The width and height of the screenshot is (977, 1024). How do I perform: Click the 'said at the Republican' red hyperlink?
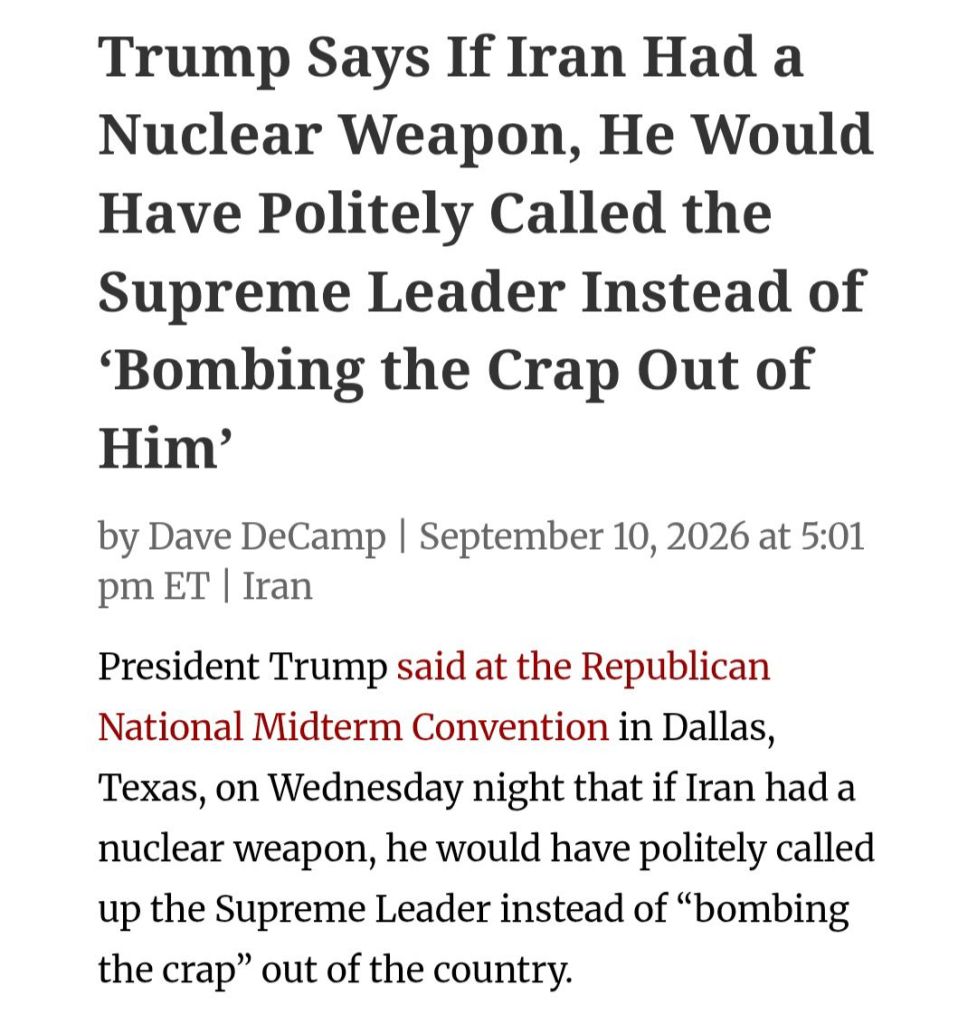click(583, 667)
